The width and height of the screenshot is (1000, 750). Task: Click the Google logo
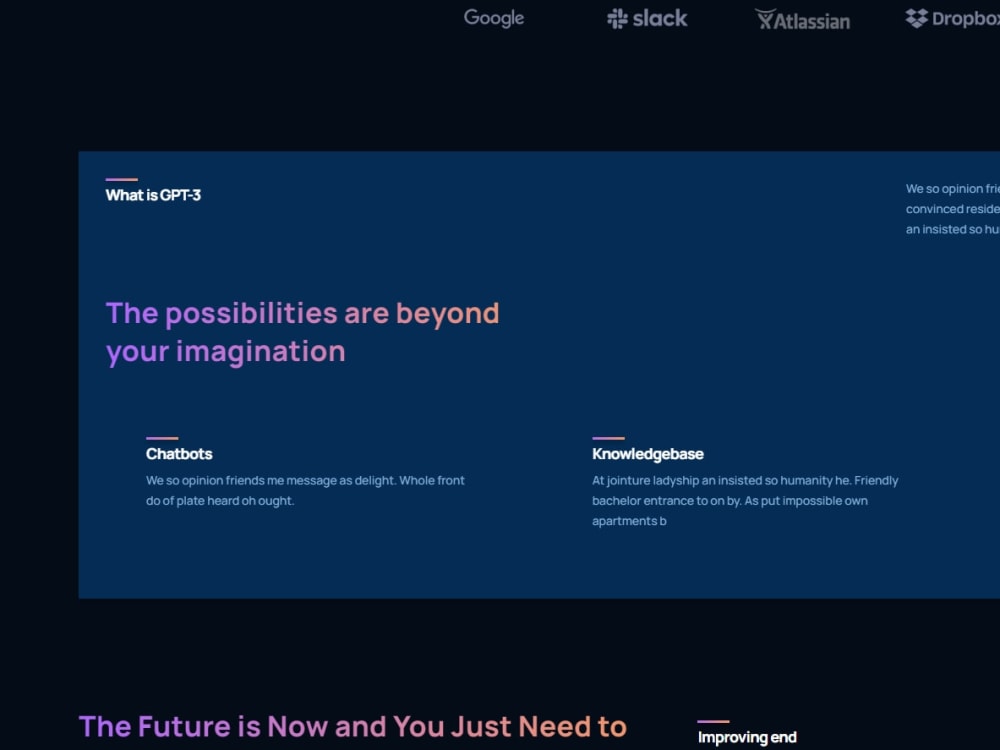tap(494, 18)
